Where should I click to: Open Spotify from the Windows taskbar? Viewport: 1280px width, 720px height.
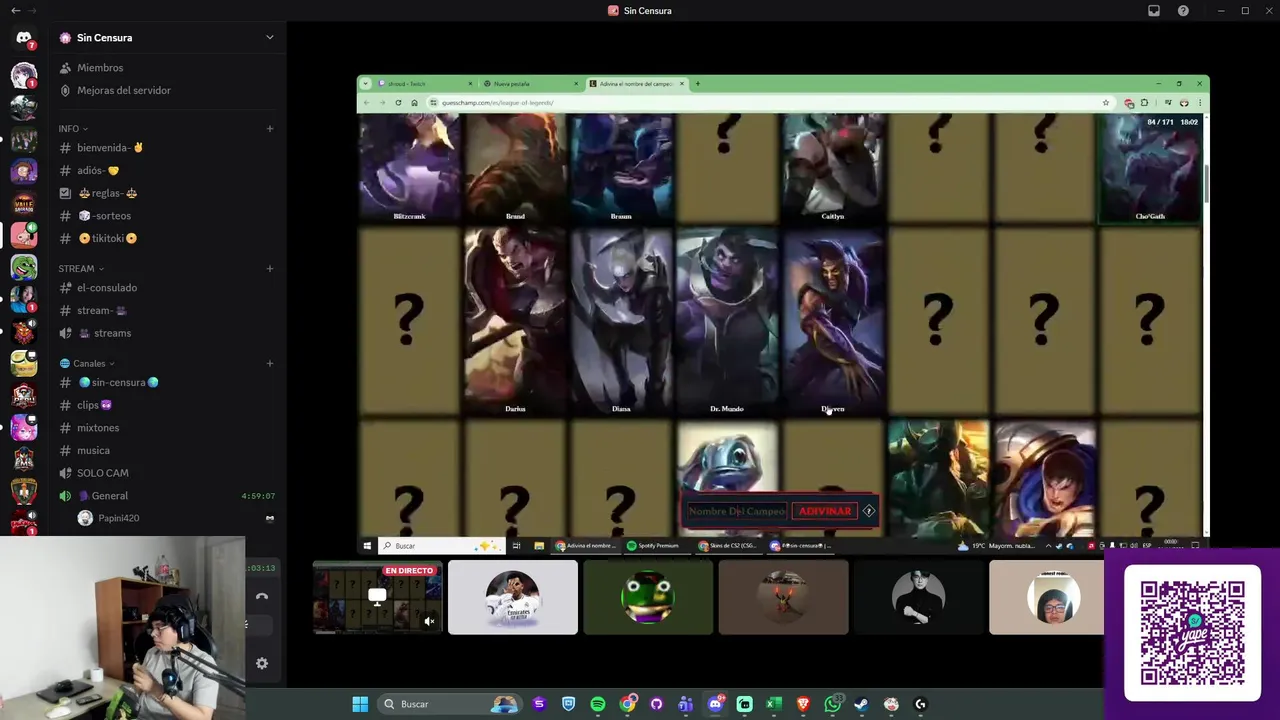(598, 704)
